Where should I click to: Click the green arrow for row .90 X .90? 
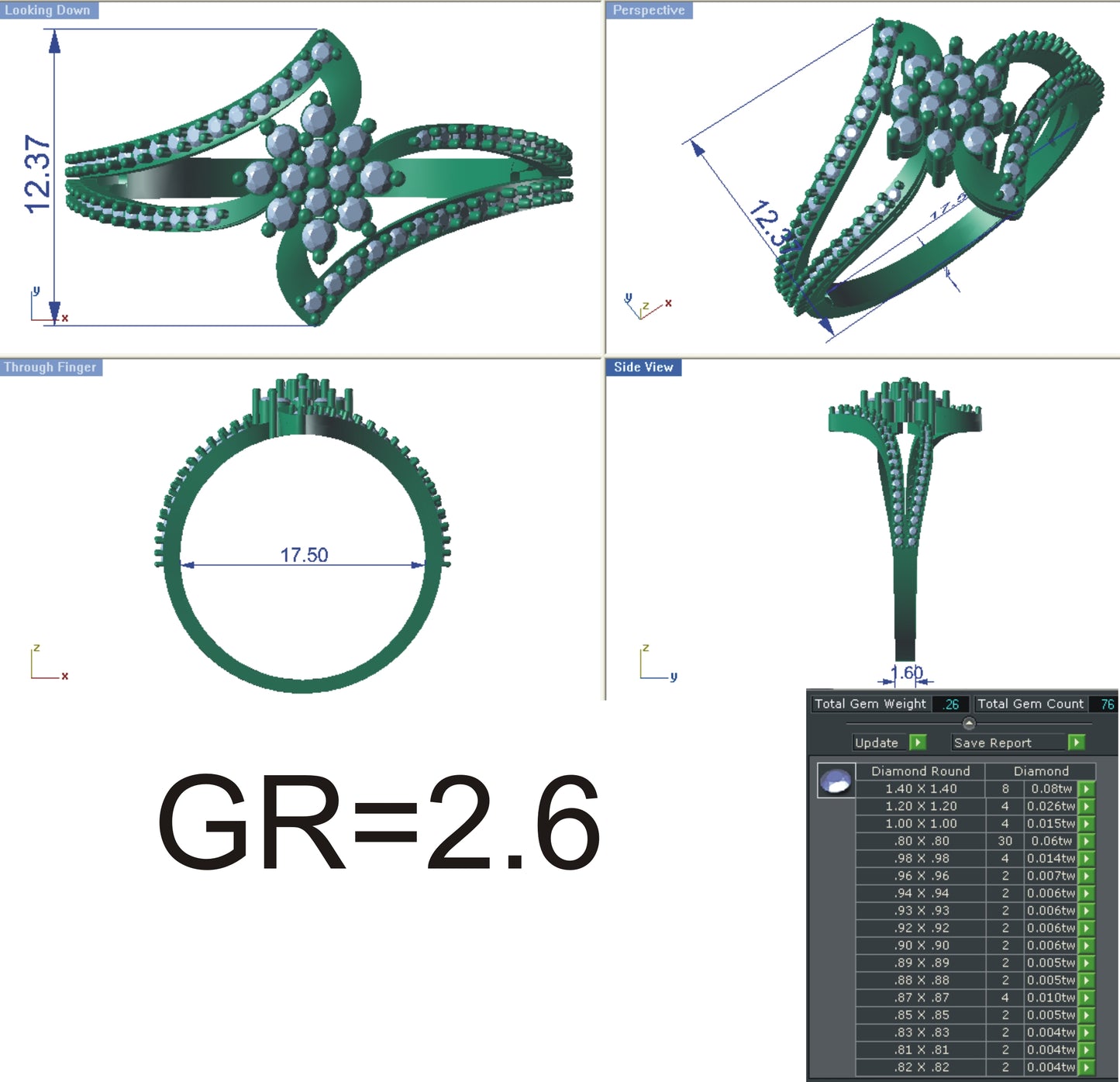pos(1086,946)
